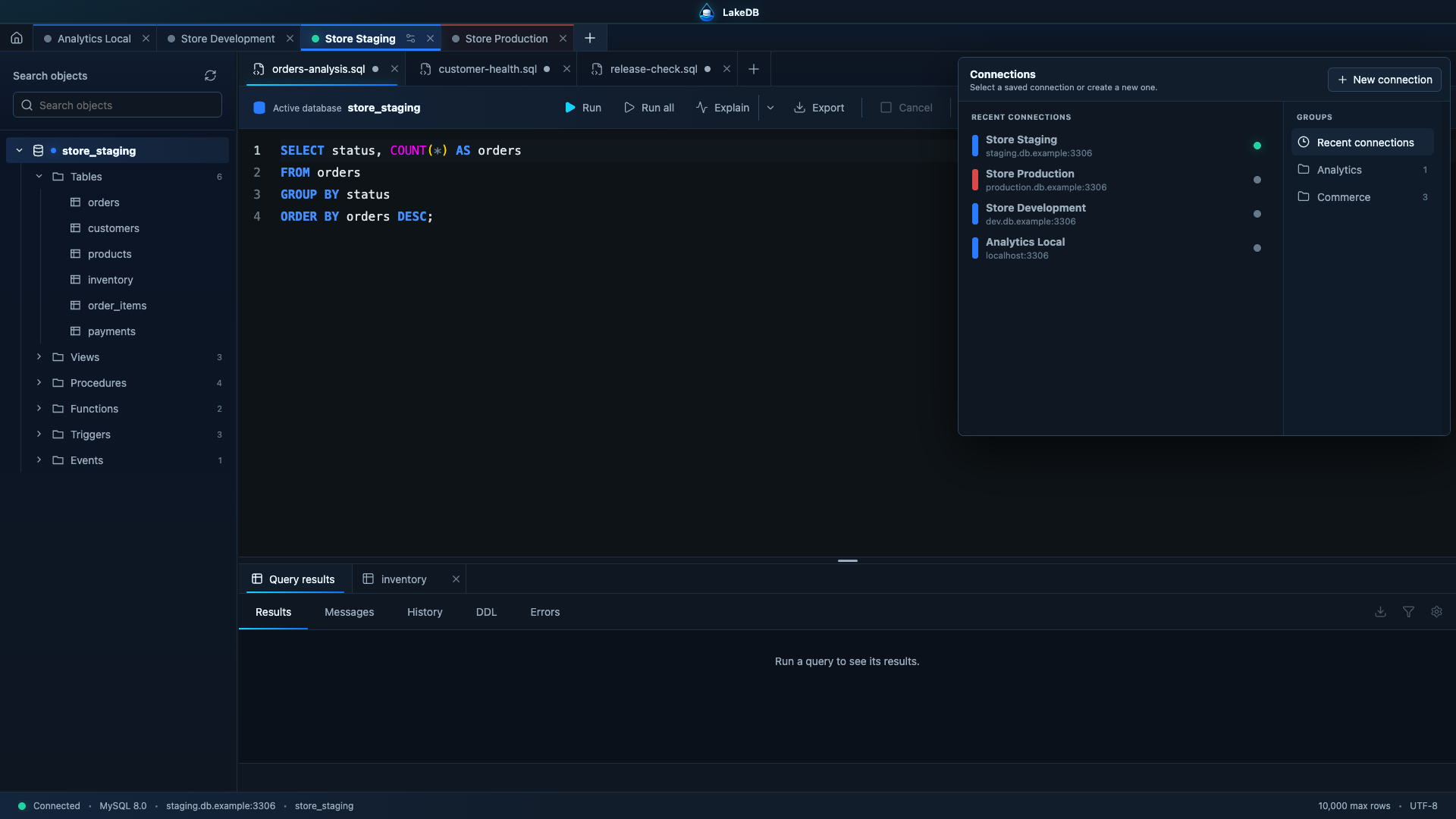Click the results panel resize handle
The height and width of the screenshot is (819, 1456).
pos(847,560)
